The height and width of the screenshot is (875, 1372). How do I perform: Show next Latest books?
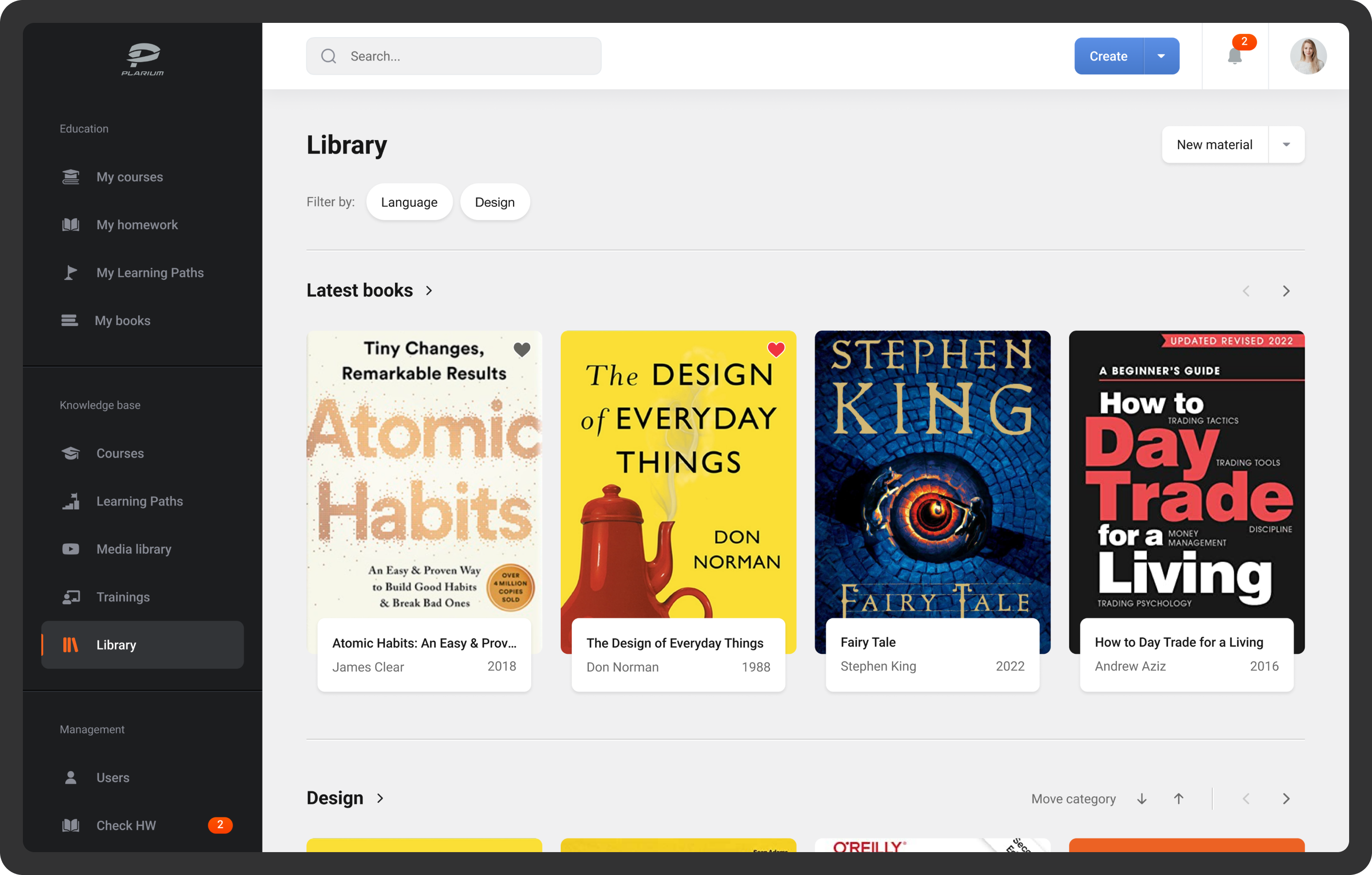[x=1286, y=291]
